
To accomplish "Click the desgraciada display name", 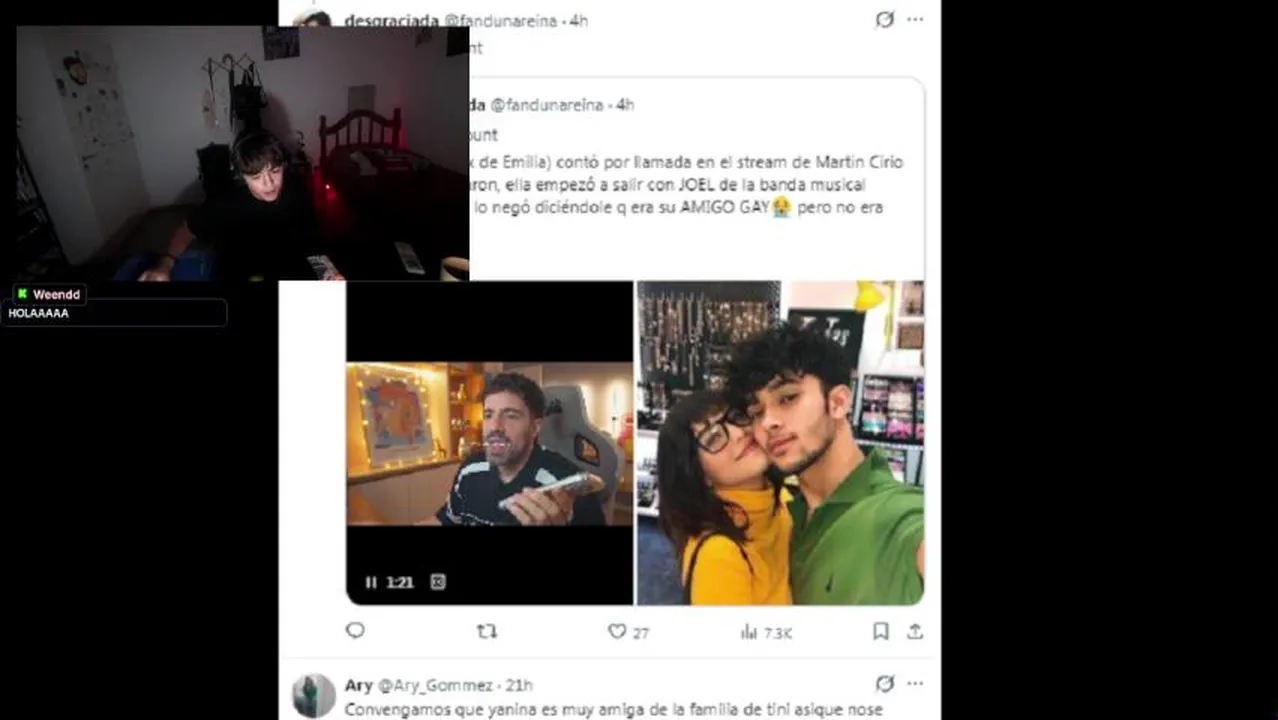I will coord(391,21).
